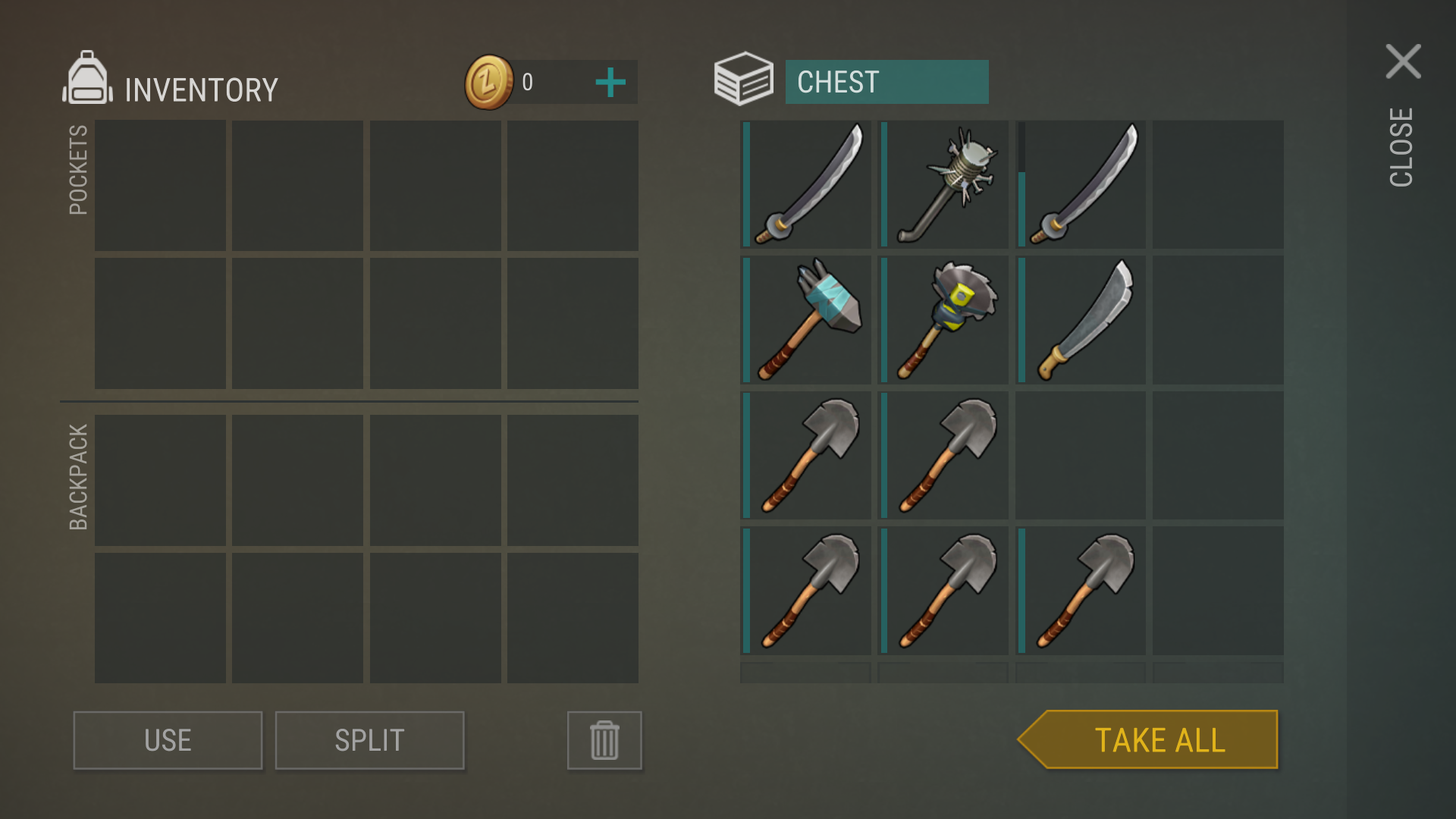
Task: Click the inventory backpack icon
Action: click(87, 77)
